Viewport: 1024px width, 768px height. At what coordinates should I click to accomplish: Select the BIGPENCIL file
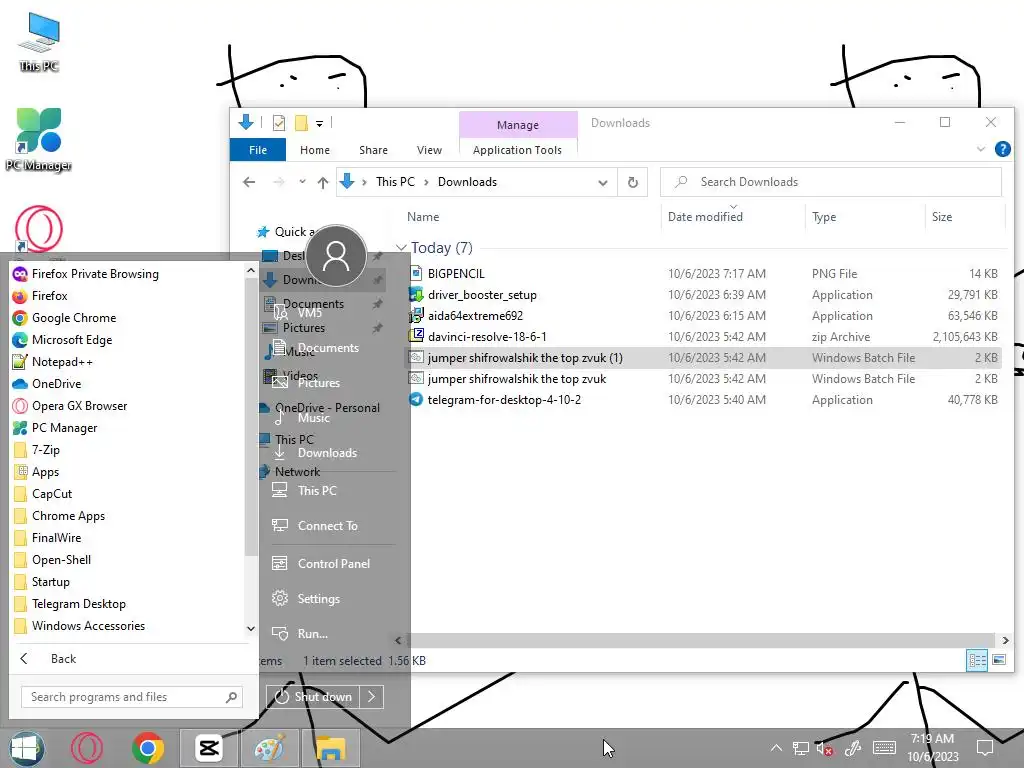coord(703,274)
